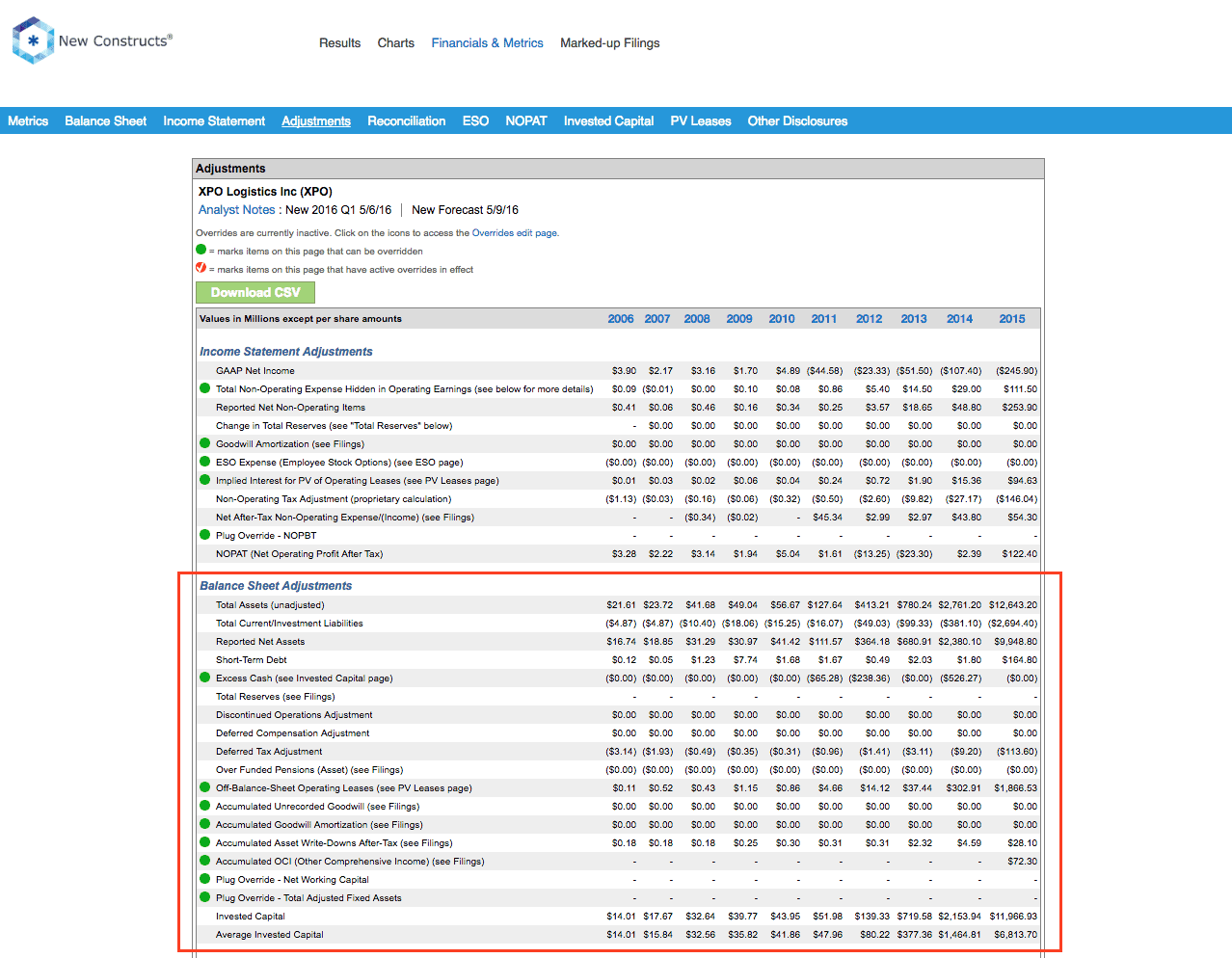Click the 2008 year column header
This screenshot has width=1232, height=958.
pyautogui.click(x=697, y=319)
